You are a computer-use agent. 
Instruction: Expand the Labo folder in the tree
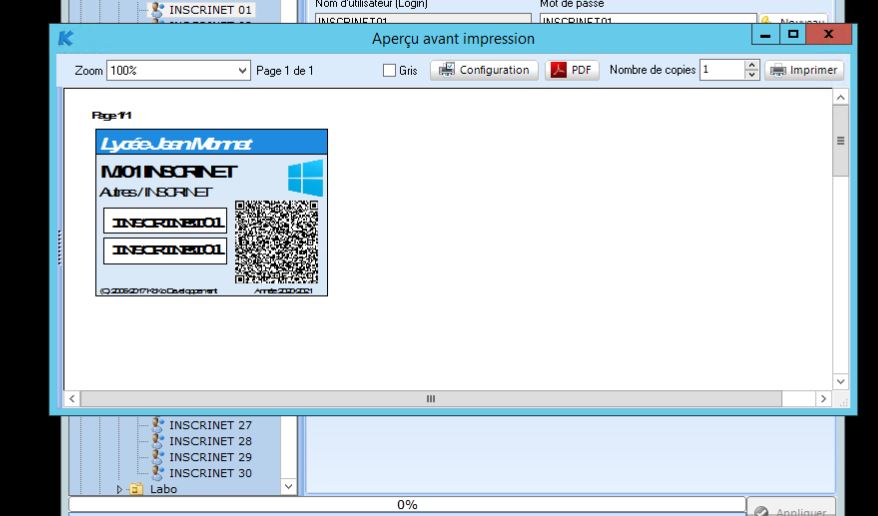tap(119, 489)
